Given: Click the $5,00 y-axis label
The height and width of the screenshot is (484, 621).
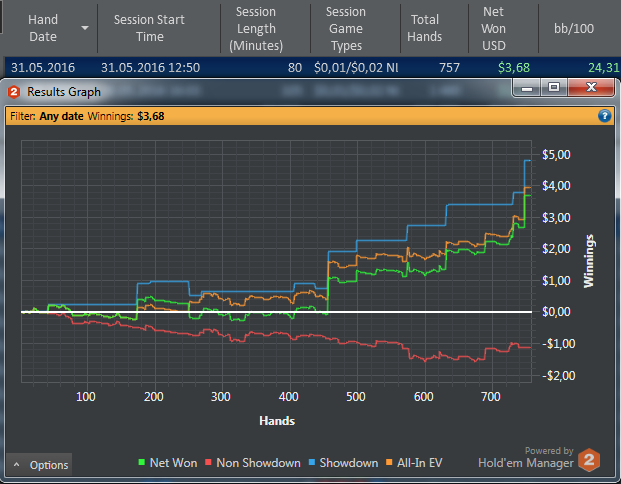Looking at the screenshot, I should click(556, 154).
